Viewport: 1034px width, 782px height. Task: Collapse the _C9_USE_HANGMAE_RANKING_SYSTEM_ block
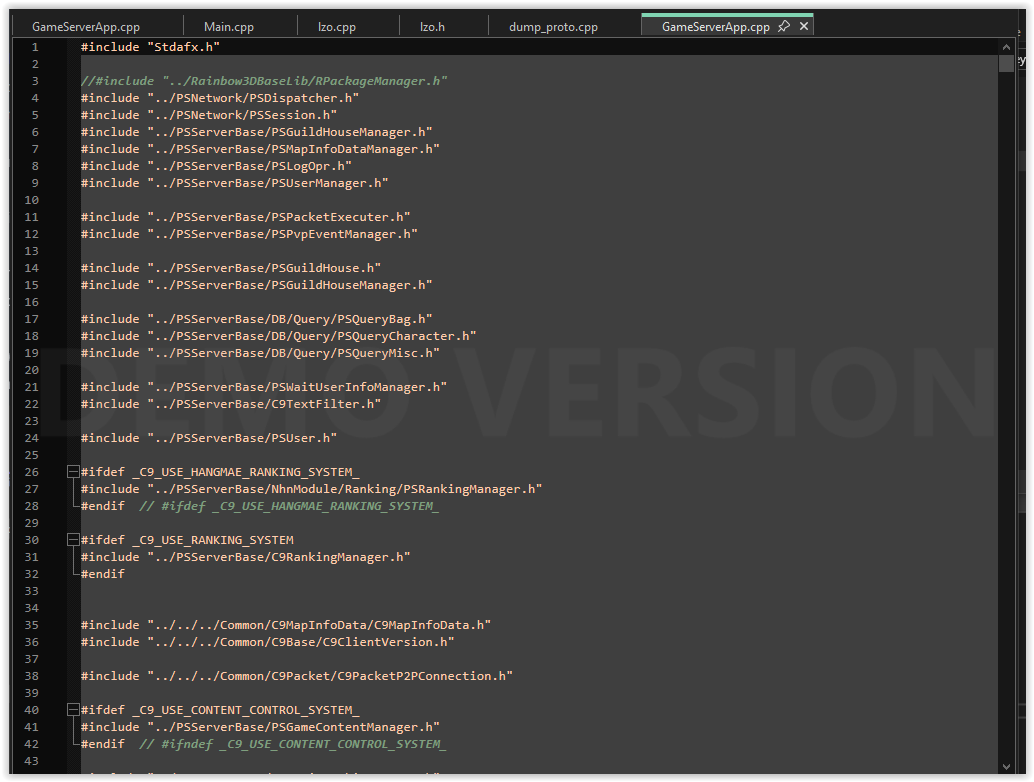tap(72, 471)
